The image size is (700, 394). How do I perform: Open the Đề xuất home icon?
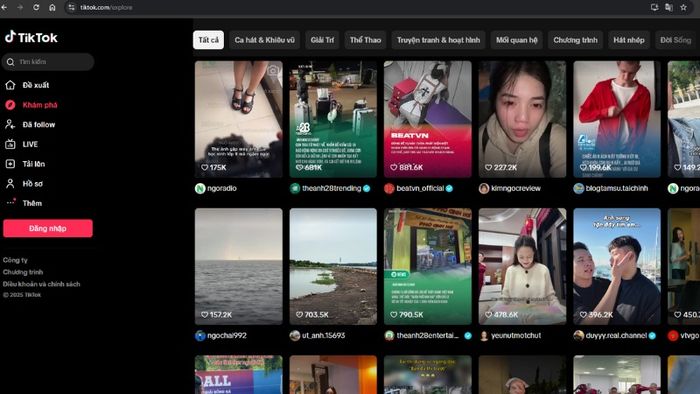(10, 85)
